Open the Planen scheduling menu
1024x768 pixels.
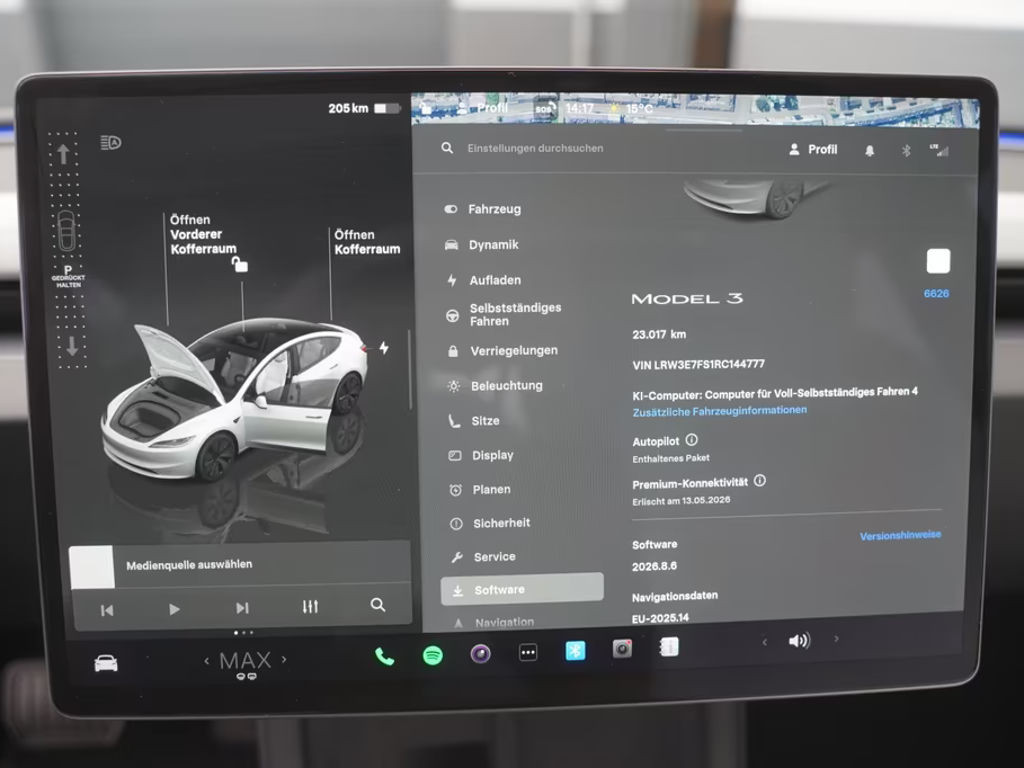click(x=480, y=489)
